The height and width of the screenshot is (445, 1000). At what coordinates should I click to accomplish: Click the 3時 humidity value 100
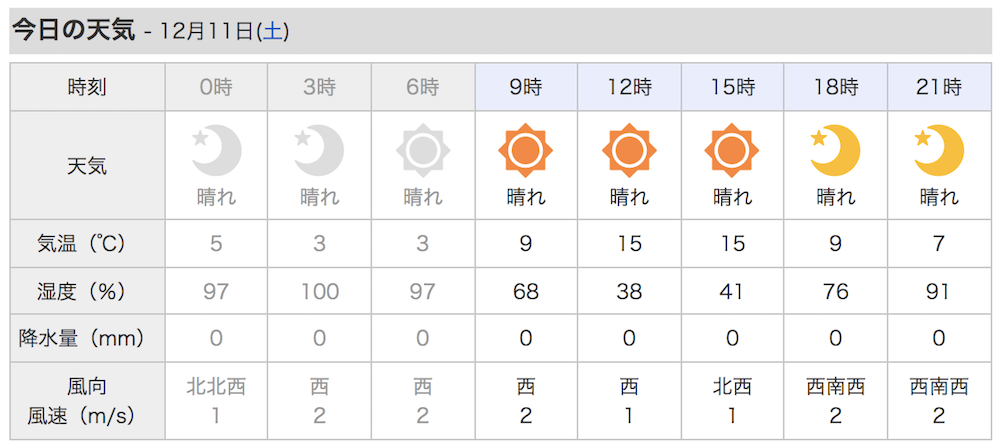tap(319, 291)
